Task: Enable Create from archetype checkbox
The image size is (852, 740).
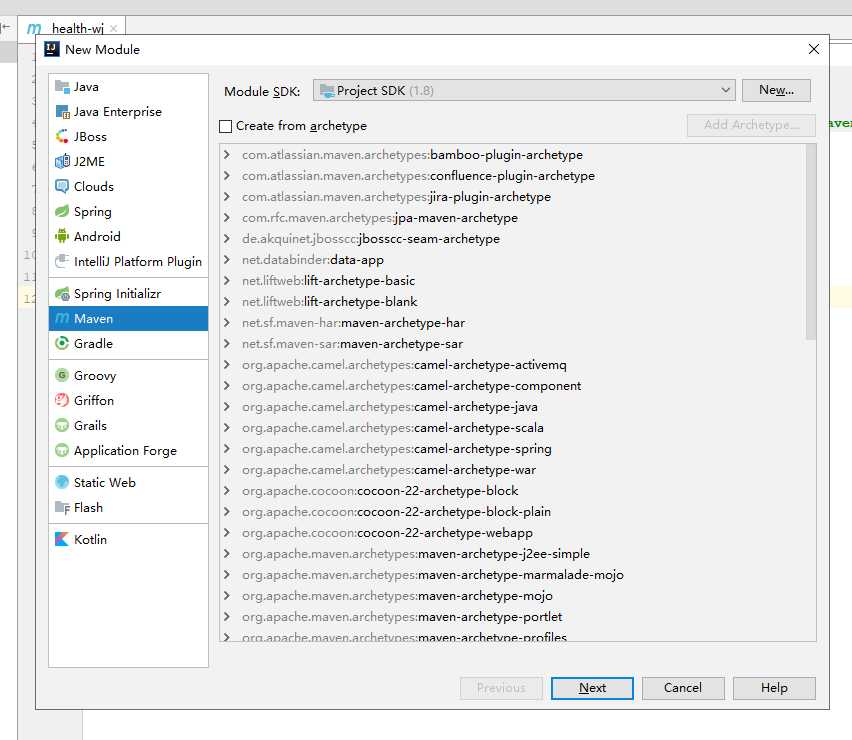Action: pos(225,126)
